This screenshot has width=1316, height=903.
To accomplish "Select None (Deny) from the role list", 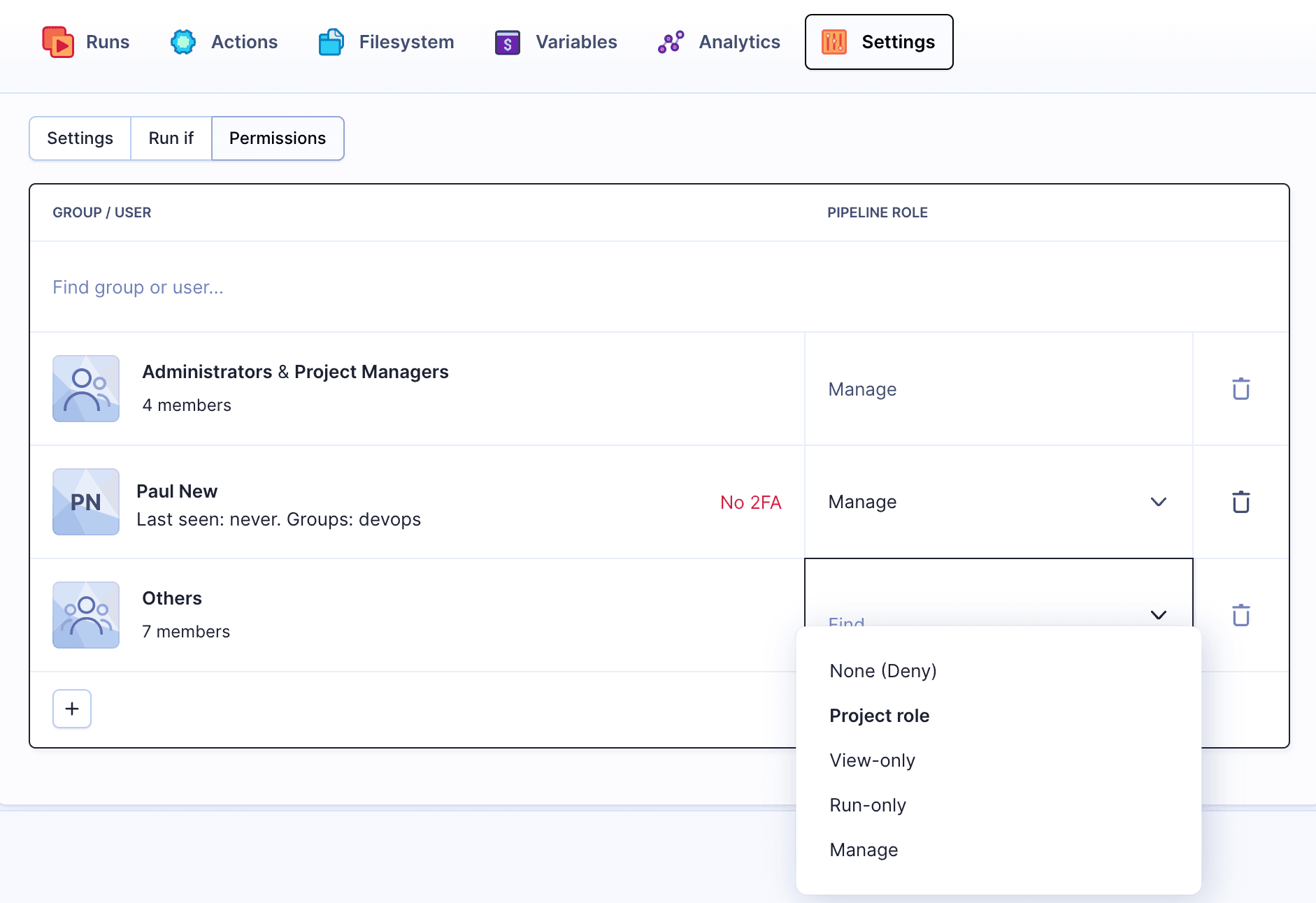I will (x=883, y=670).
